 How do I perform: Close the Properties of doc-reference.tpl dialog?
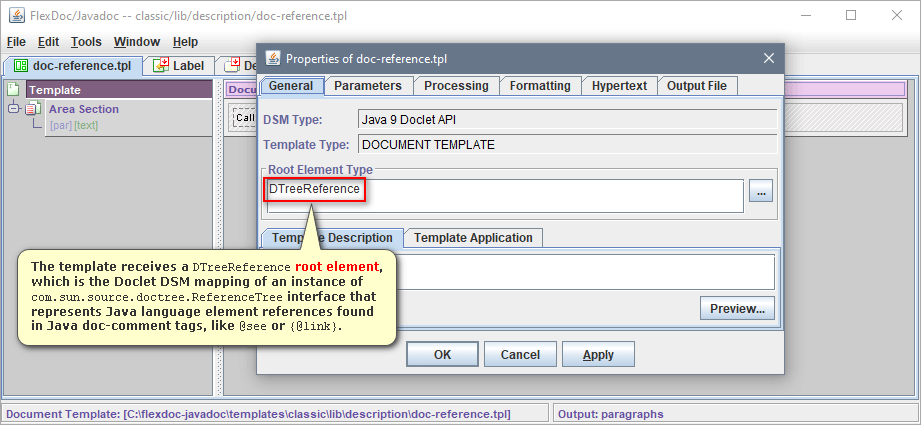[767, 58]
